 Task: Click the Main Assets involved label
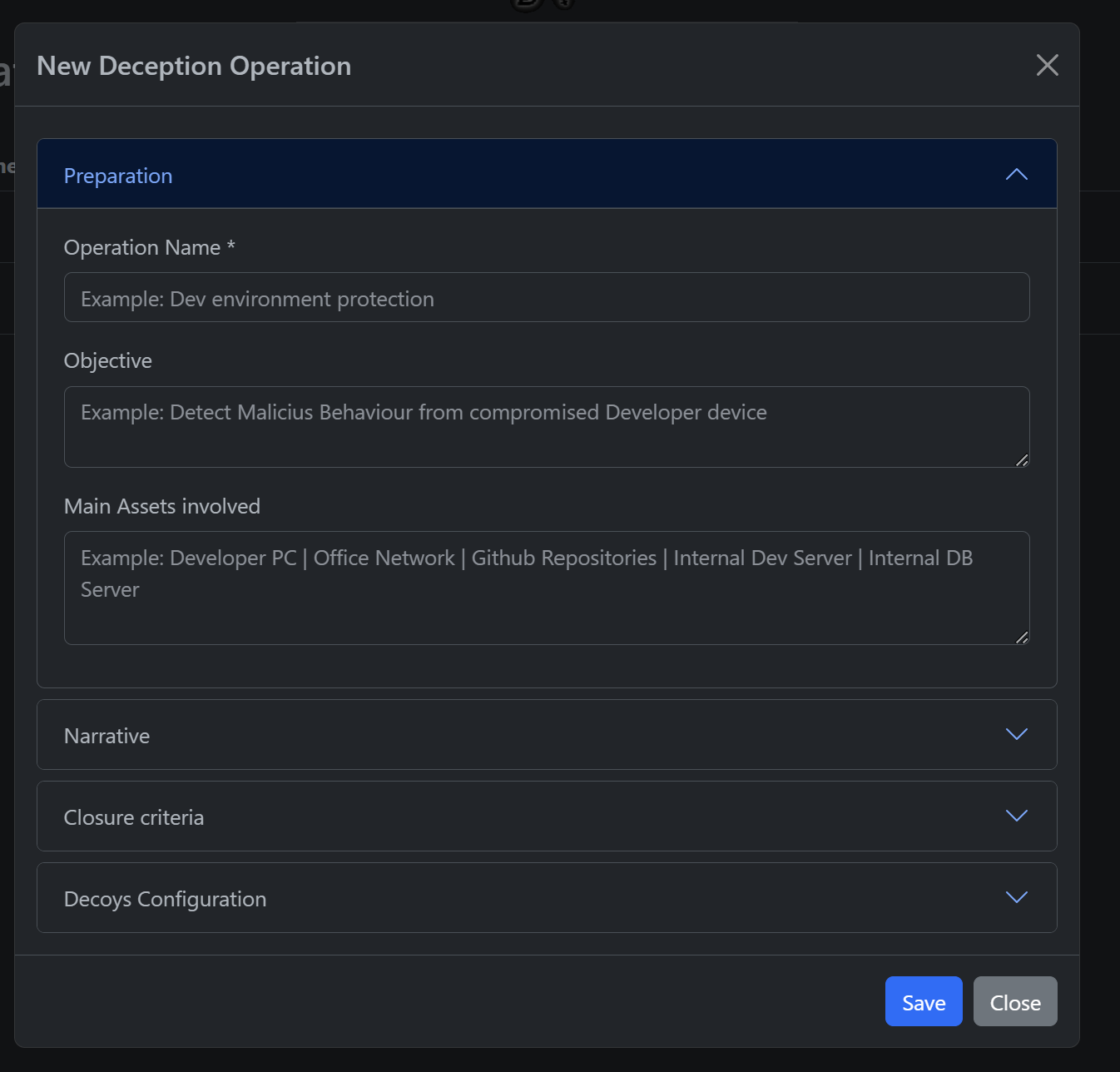pos(162,506)
